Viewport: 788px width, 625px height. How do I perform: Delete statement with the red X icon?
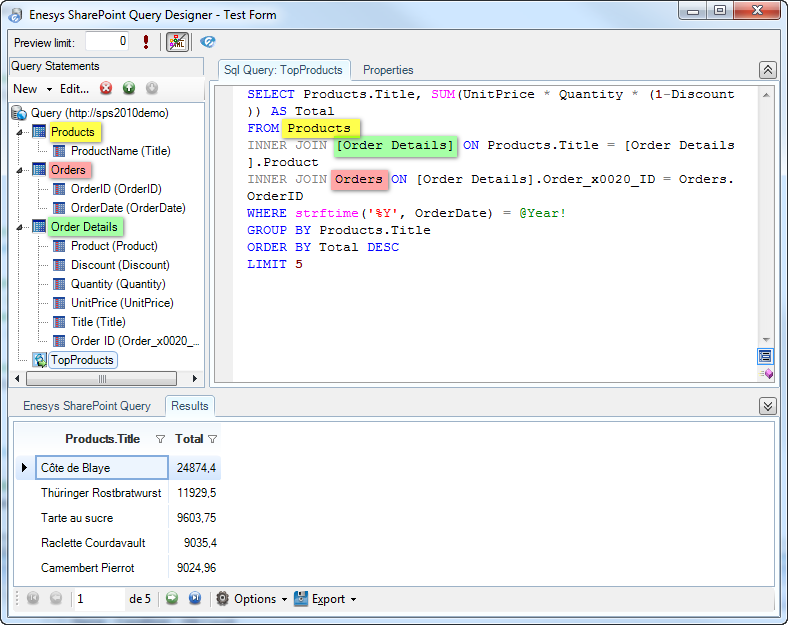click(x=106, y=89)
